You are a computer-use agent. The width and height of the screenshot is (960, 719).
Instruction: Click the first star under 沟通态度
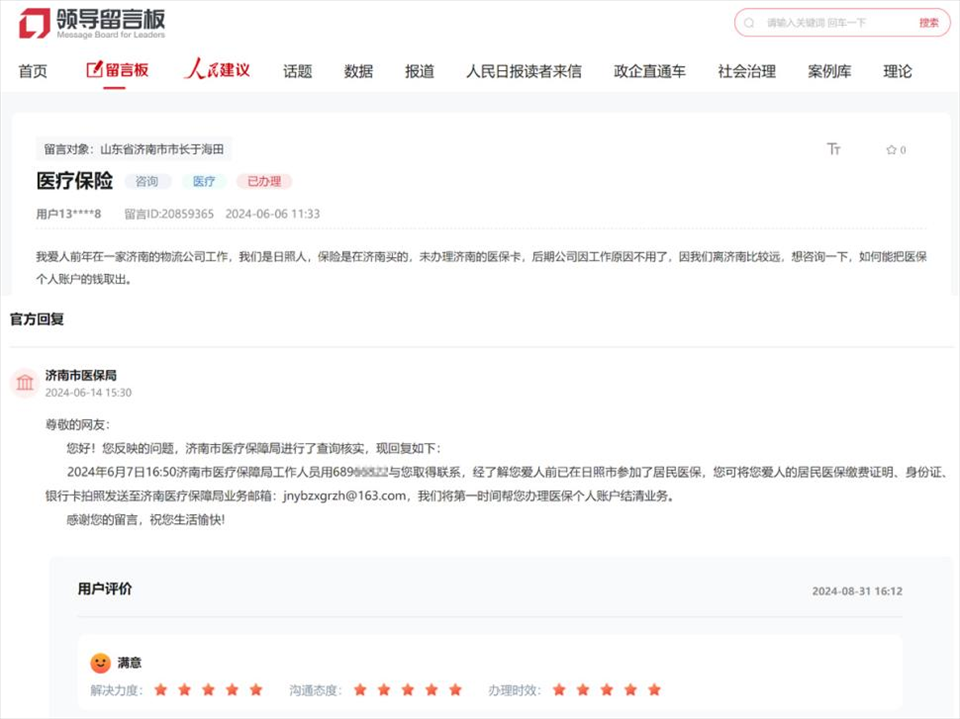coord(358,689)
